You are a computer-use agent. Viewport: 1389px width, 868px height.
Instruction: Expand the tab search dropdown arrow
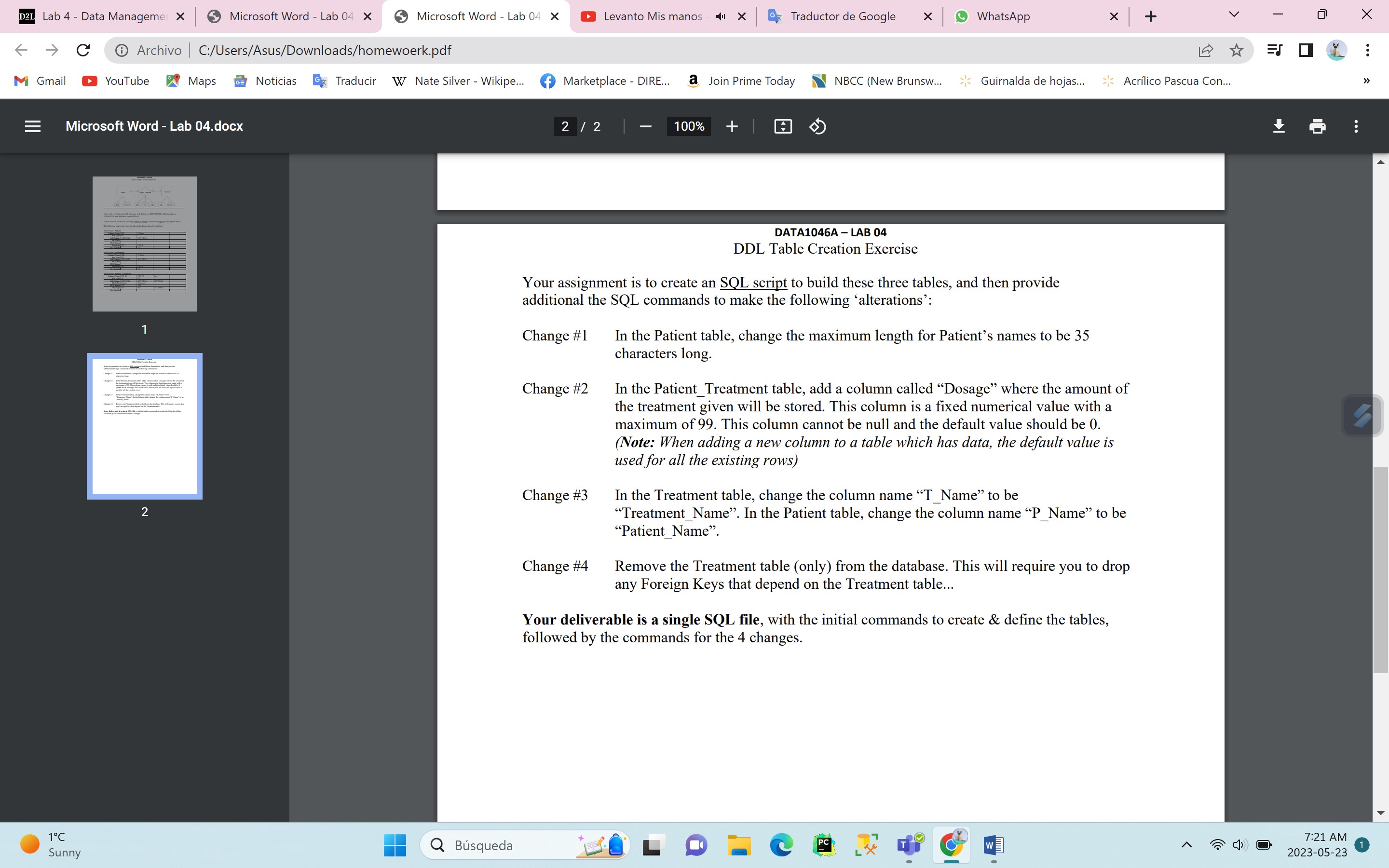click(x=1234, y=15)
